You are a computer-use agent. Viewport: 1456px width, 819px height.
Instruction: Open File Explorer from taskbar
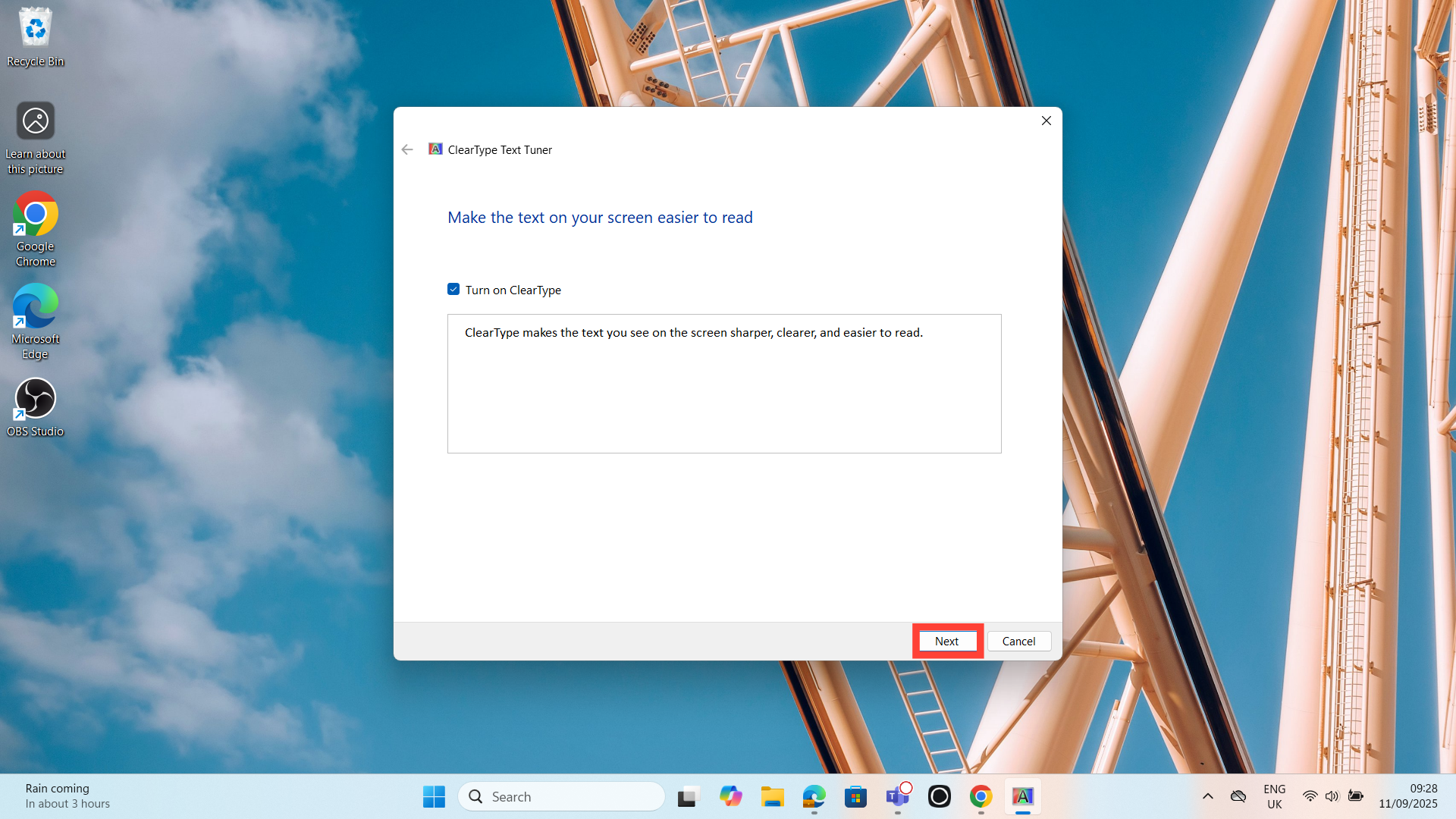point(772,796)
